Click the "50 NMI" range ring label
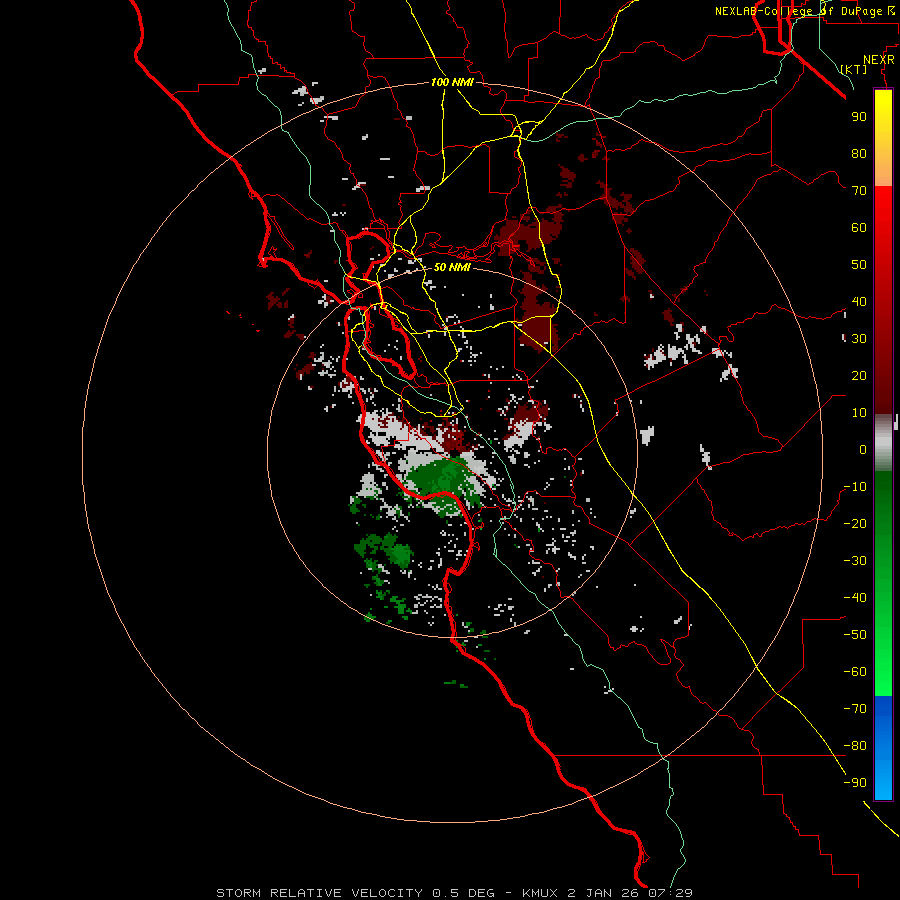This screenshot has width=900, height=900. pos(452,267)
